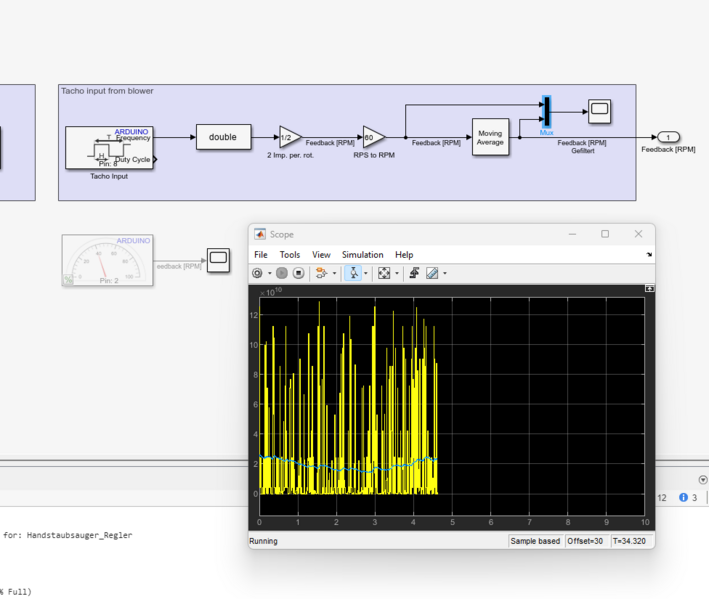Select the Moving Average block
Screen dimensions: 709x599
pos(490,138)
